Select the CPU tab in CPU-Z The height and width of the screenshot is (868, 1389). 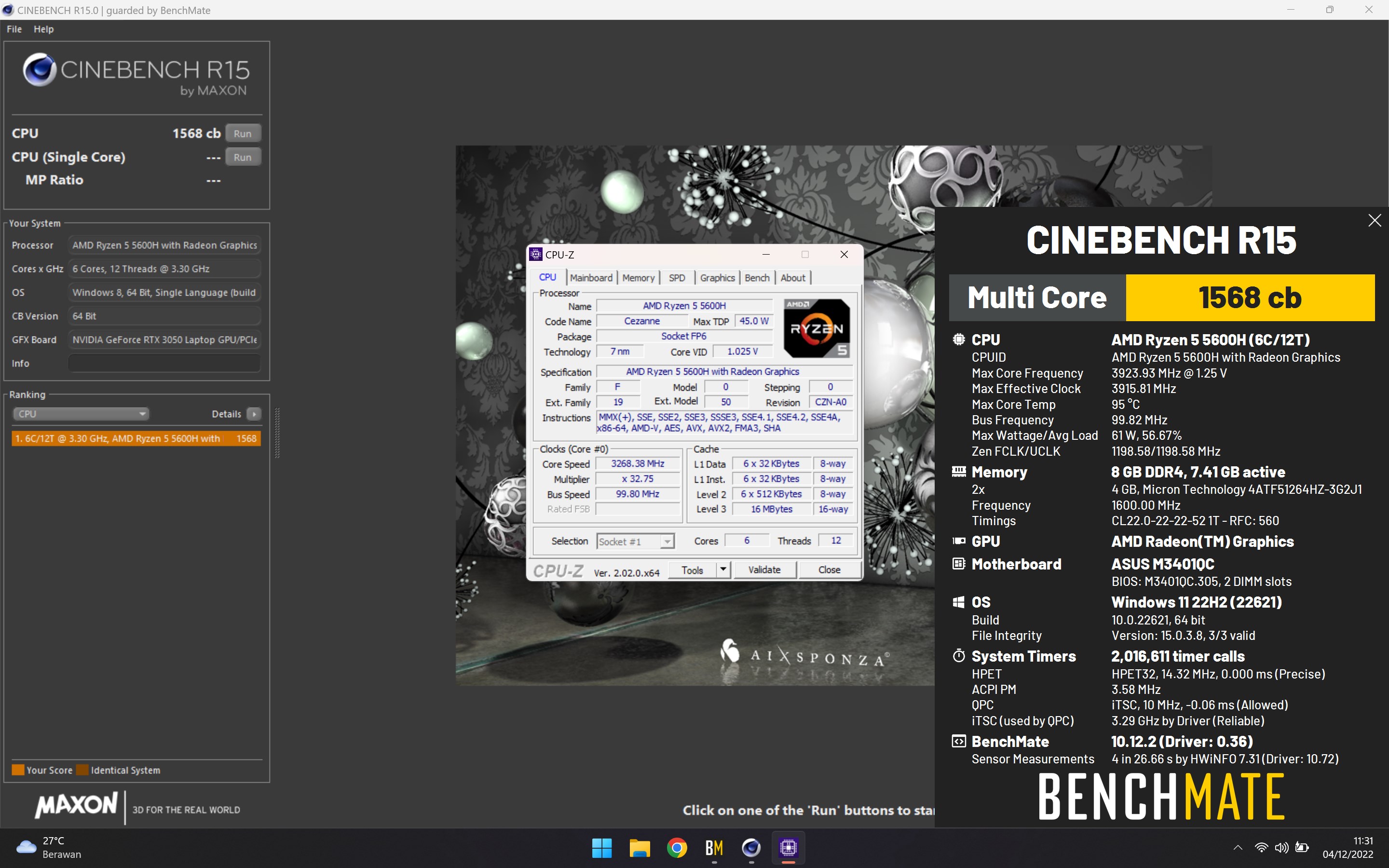547,277
